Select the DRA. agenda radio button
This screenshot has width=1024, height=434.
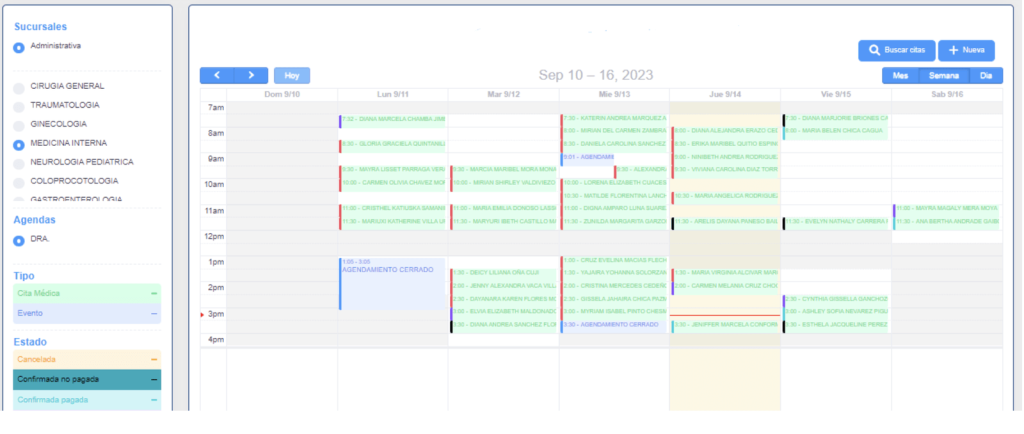click(19, 241)
